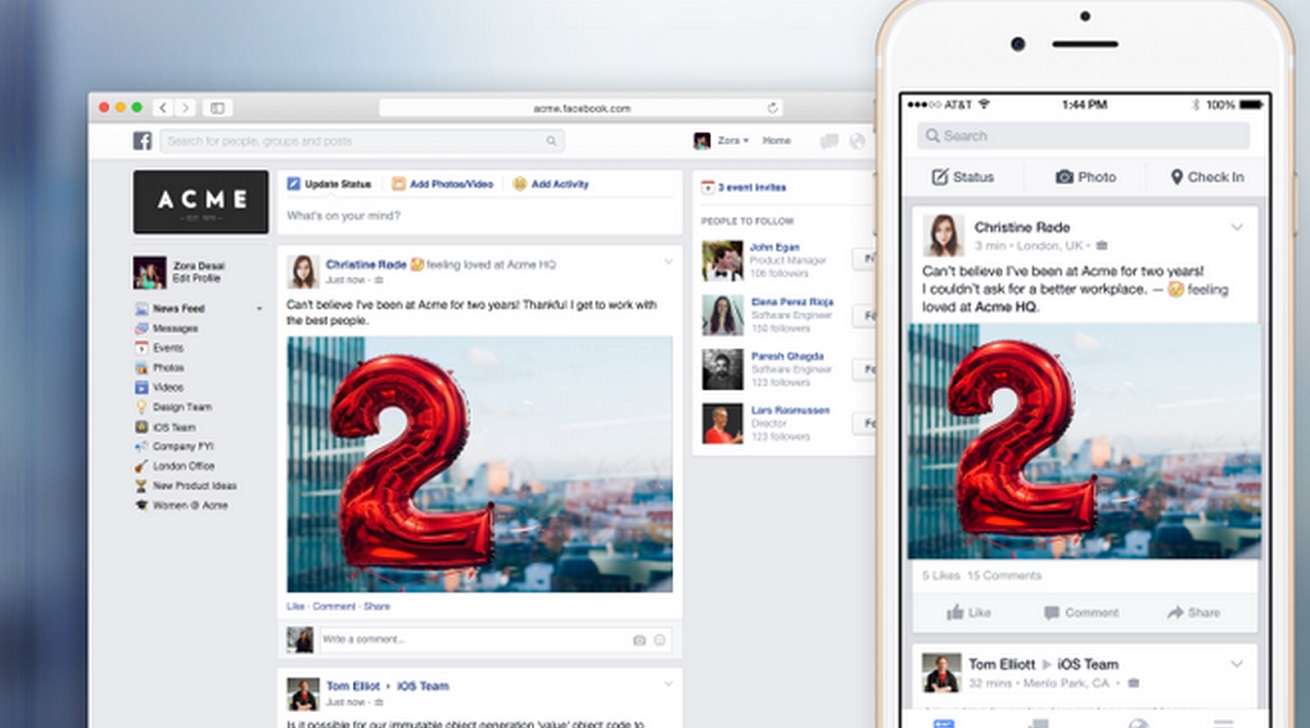Select the Add Photos/Video tab

[x=442, y=184]
